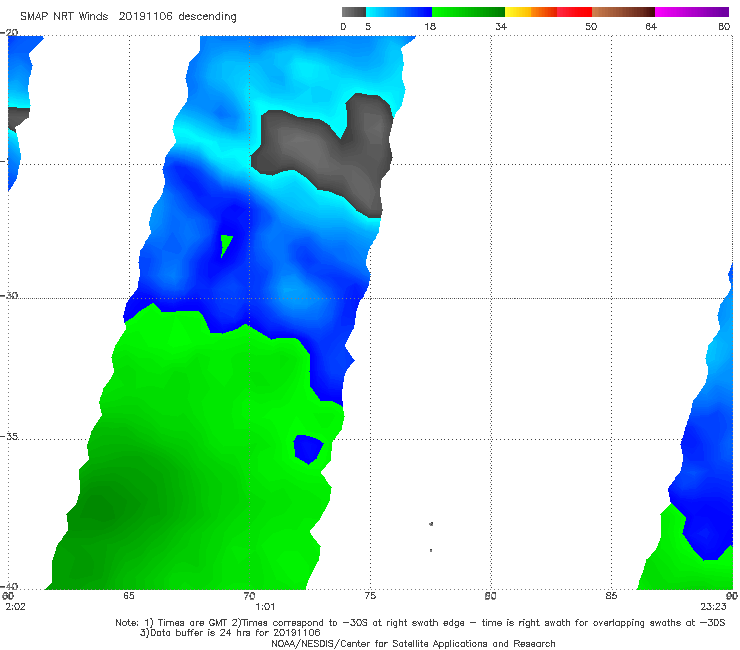Click the title text 'SMAP NRT Winds 20191106 descending'
Viewport: 740px width, 650px height.
[128, 17]
